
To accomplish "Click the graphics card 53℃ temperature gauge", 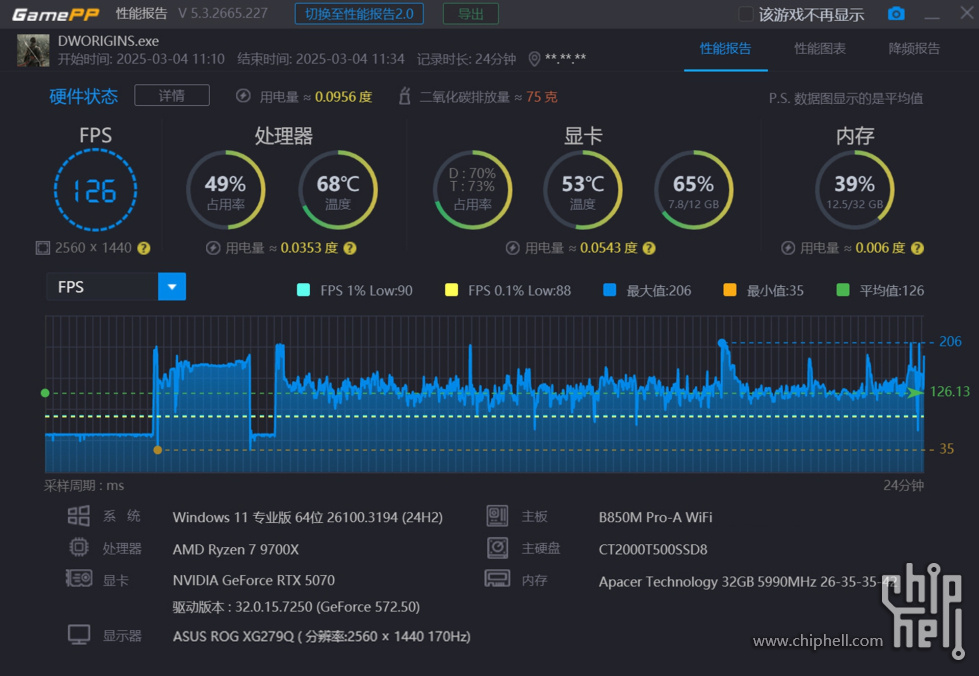I will tap(583, 190).
